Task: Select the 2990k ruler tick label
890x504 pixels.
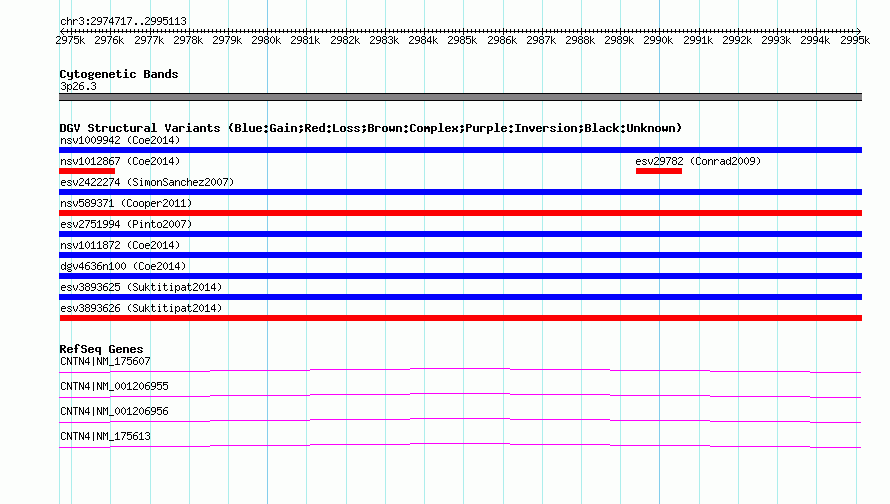Action: [658, 40]
